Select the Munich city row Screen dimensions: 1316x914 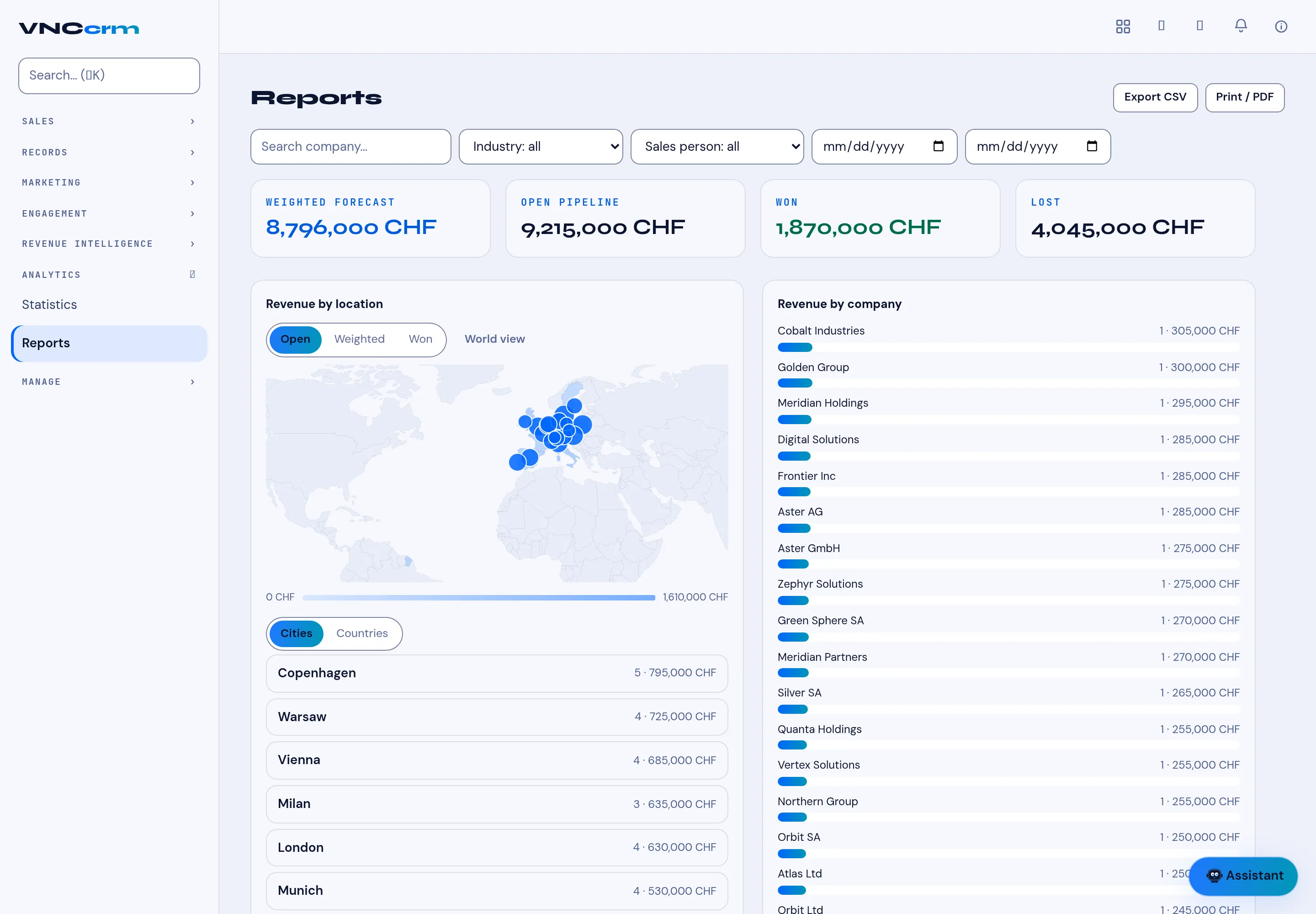pyautogui.click(x=497, y=891)
